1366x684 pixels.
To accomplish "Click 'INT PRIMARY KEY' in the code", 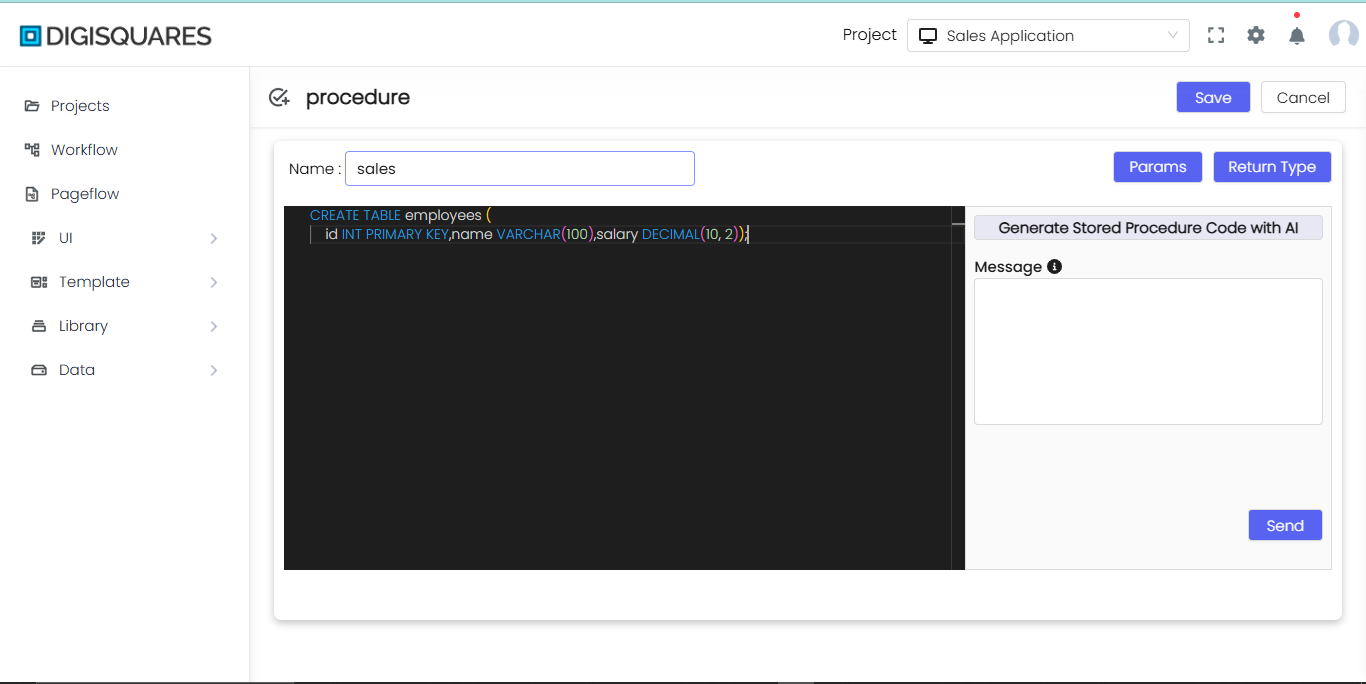I will click(x=395, y=234).
